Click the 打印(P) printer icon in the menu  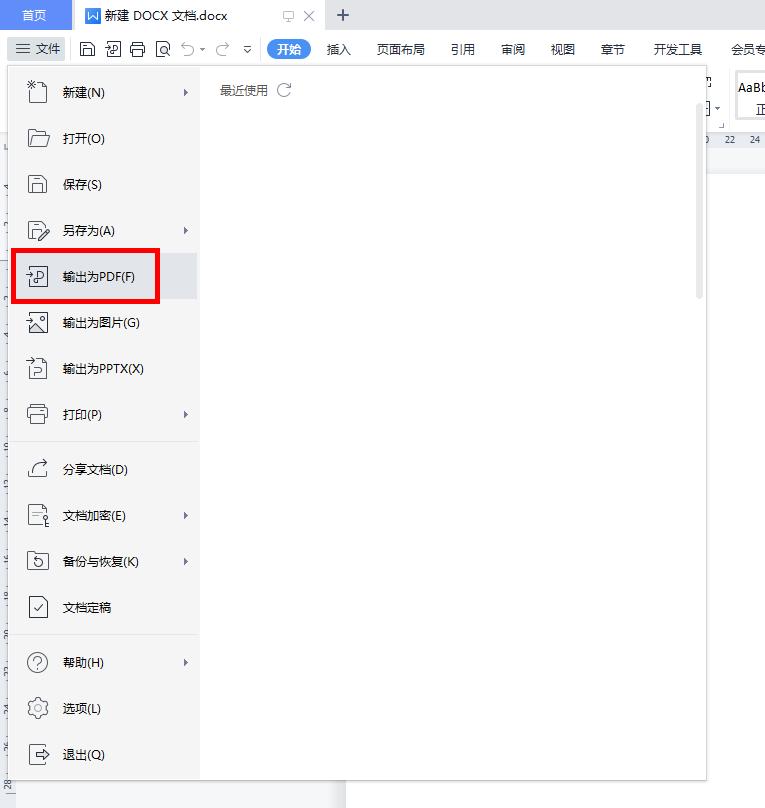click(x=37, y=414)
